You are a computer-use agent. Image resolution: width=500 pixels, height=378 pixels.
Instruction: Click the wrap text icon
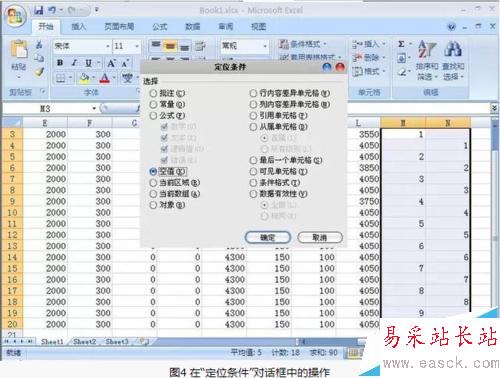pyautogui.click(x=200, y=46)
